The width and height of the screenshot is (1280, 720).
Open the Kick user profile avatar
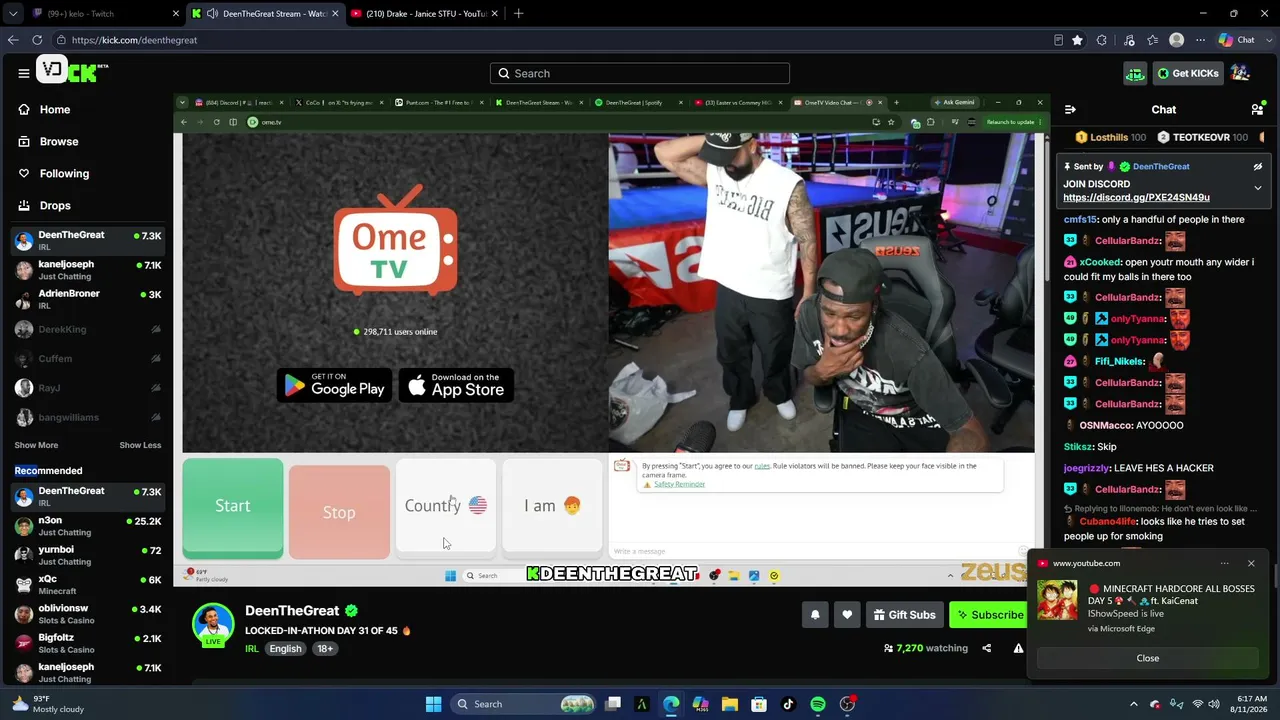pos(1240,73)
